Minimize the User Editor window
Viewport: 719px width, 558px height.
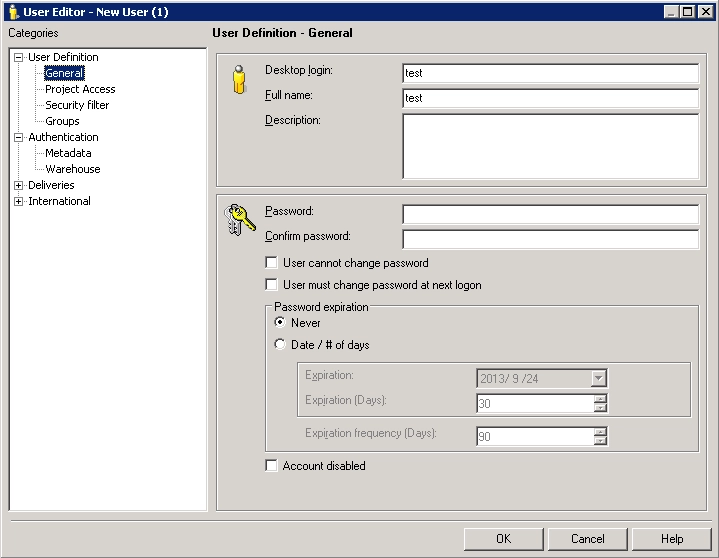pyautogui.click(x=671, y=12)
